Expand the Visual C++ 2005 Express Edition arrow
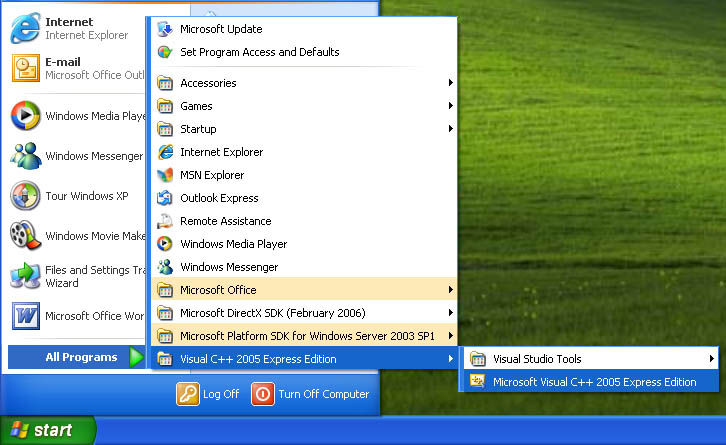The image size is (726, 445). pyautogui.click(x=451, y=359)
